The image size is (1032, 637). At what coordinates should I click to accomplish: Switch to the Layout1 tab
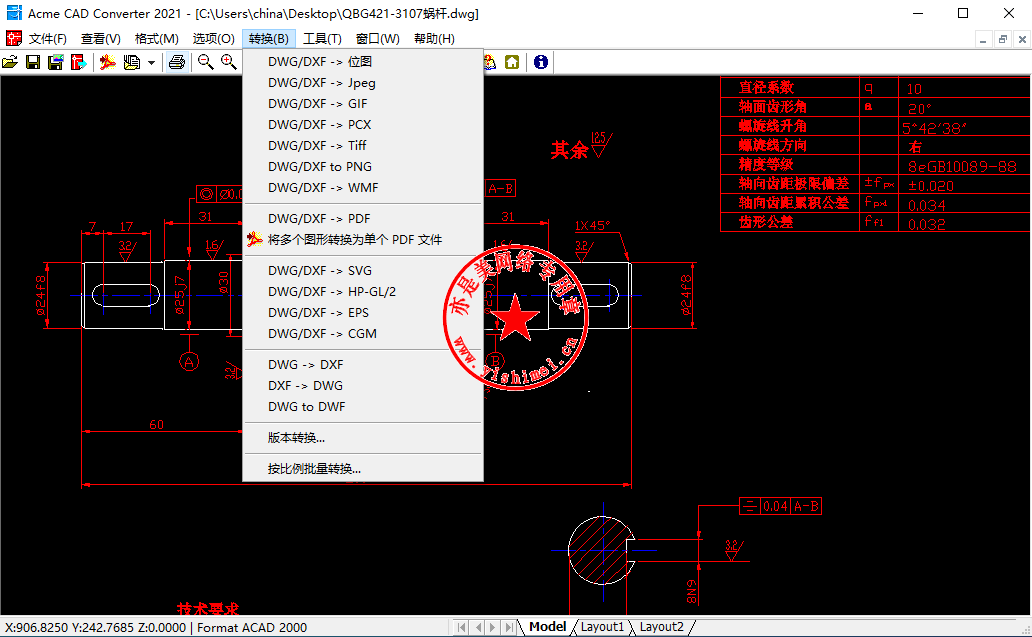point(602,627)
